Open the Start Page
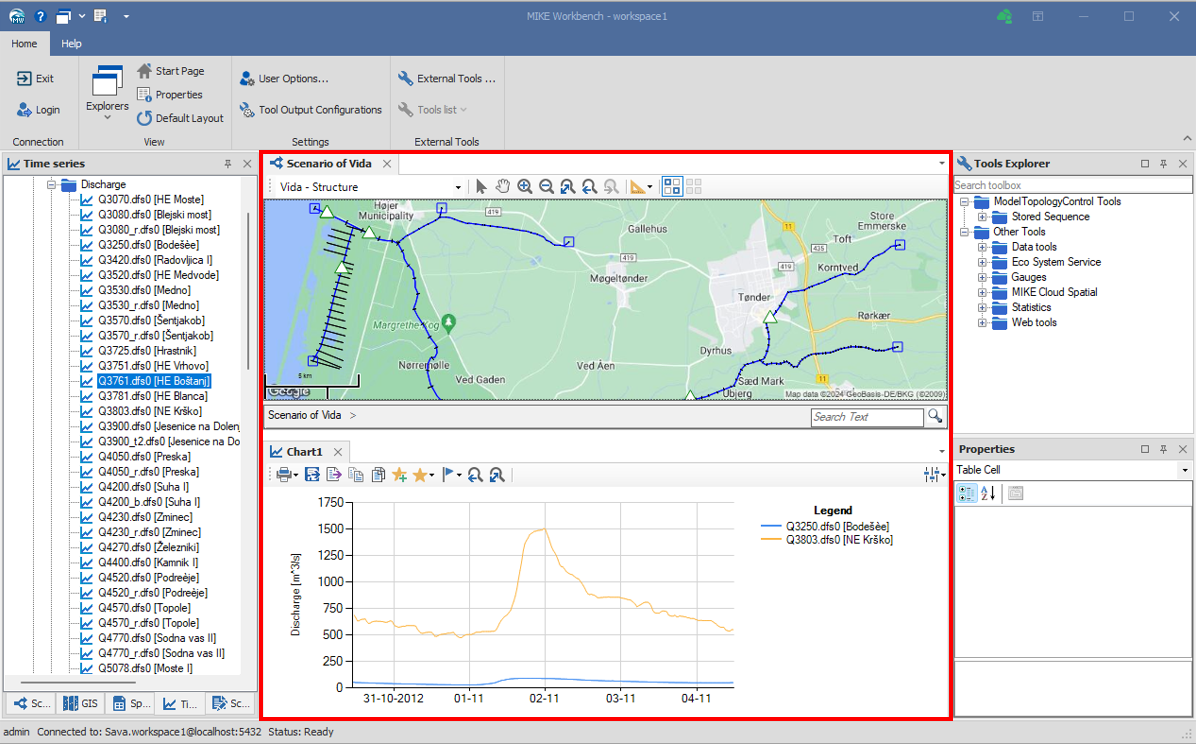This screenshot has height=744, width=1196. coord(171,71)
